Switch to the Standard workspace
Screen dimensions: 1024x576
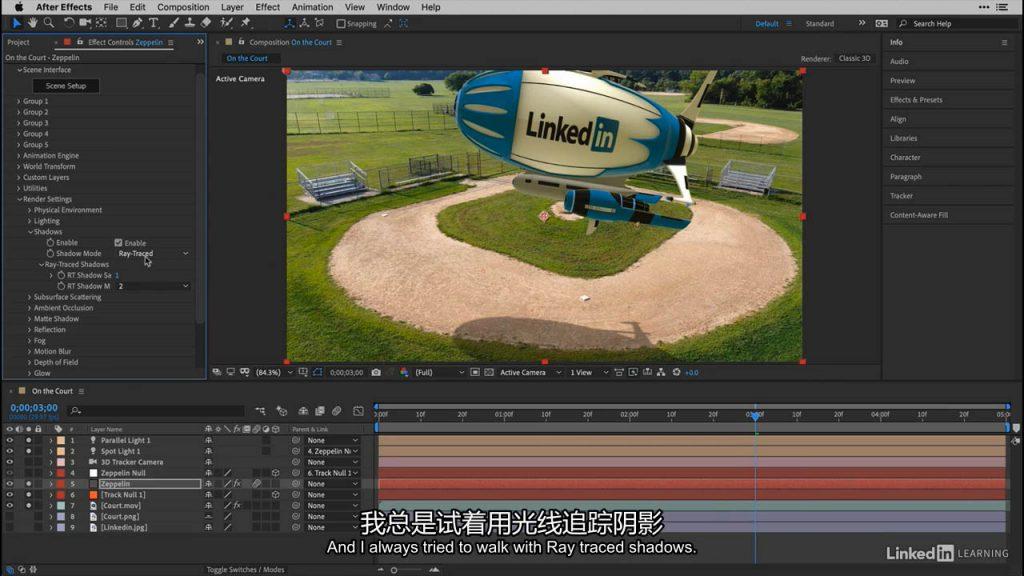tap(820, 24)
